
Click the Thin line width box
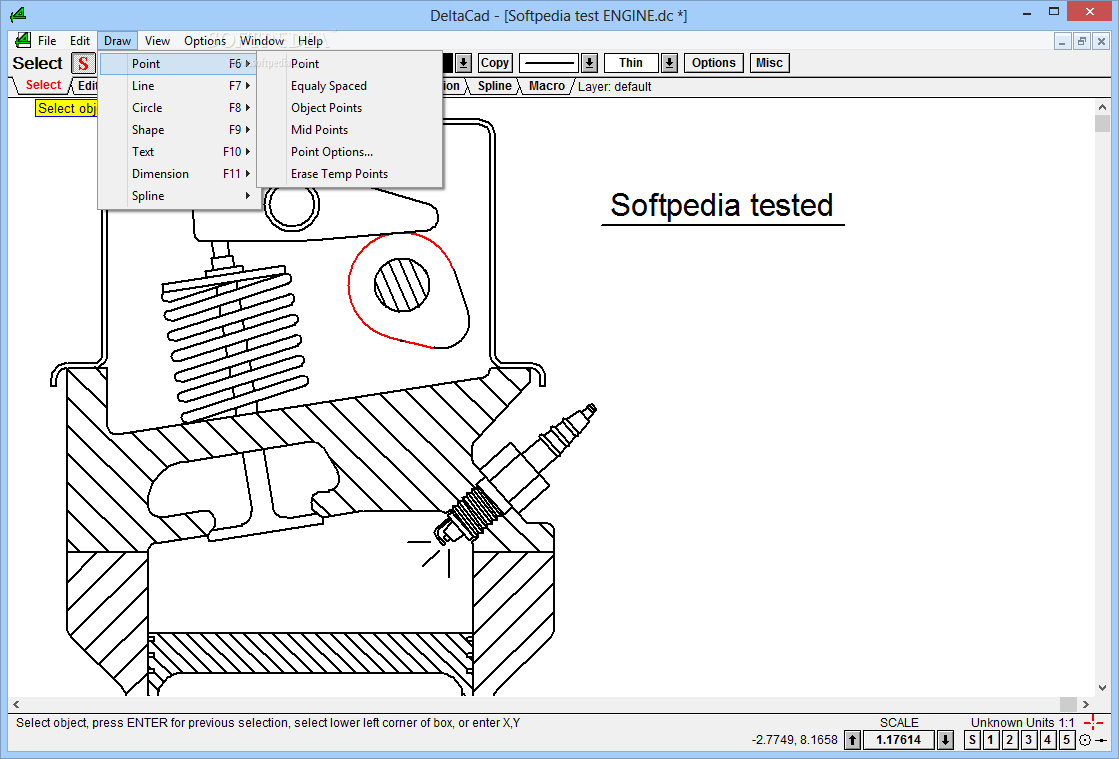pyautogui.click(x=631, y=63)
